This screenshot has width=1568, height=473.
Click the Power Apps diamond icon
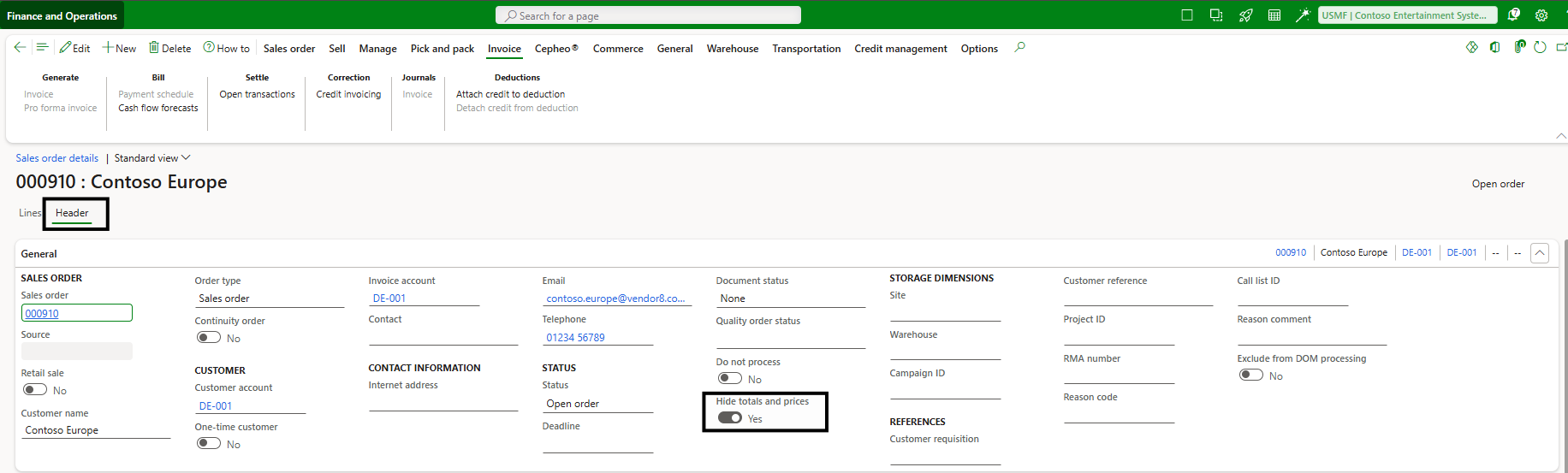coord(1472,47)
